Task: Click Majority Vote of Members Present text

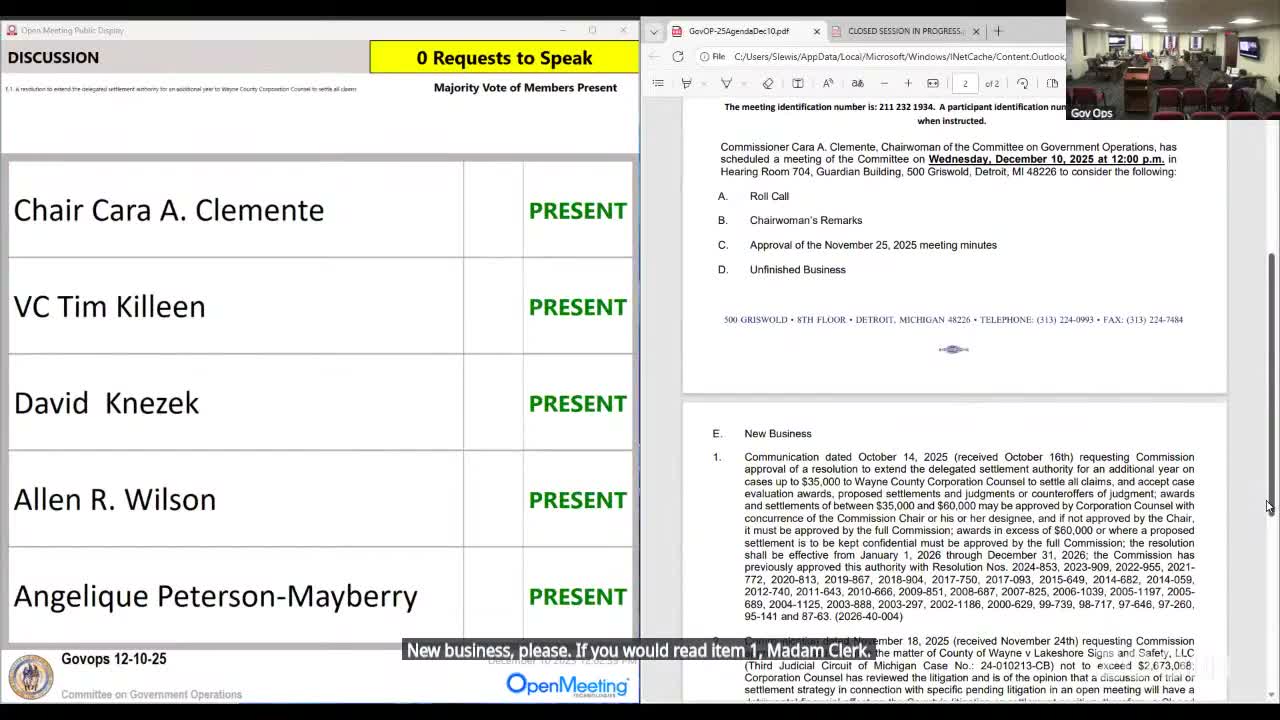Action: (x=525, y=87)
